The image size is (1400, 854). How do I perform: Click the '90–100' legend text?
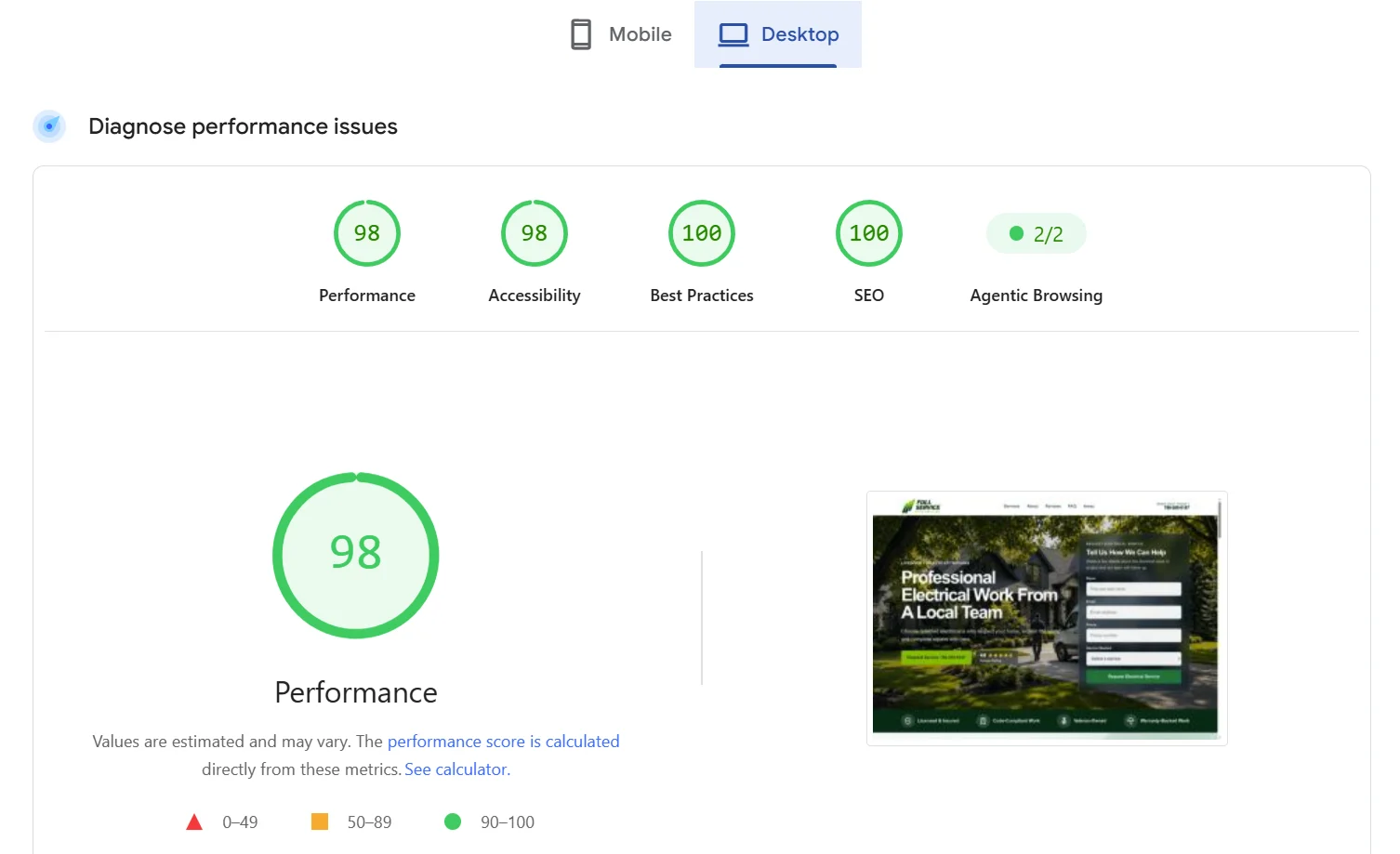(x=508, y=822)
